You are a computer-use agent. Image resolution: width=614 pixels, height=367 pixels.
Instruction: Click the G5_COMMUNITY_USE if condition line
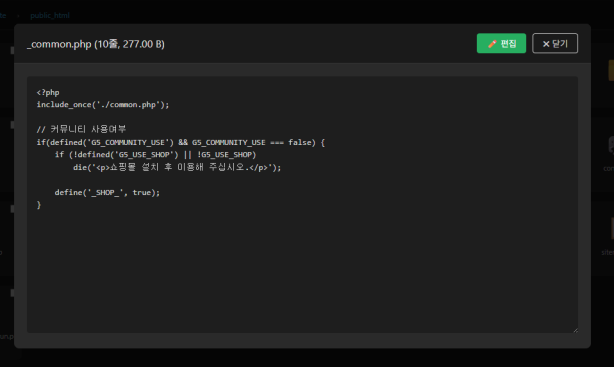pos(181,142)
